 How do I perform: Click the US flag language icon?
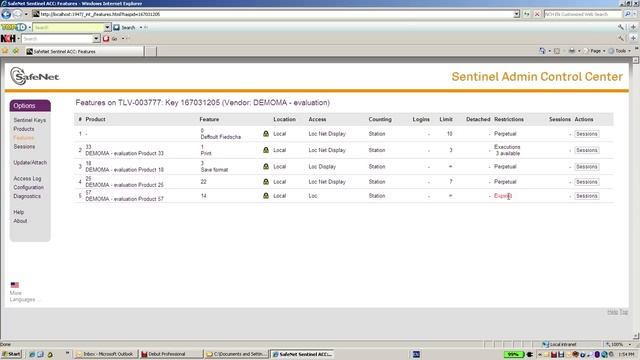(15, 285)
